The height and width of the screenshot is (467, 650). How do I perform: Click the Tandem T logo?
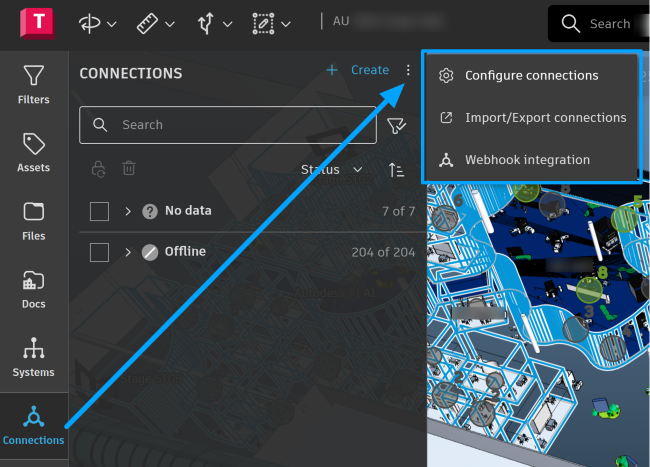(x=37, y=23)
